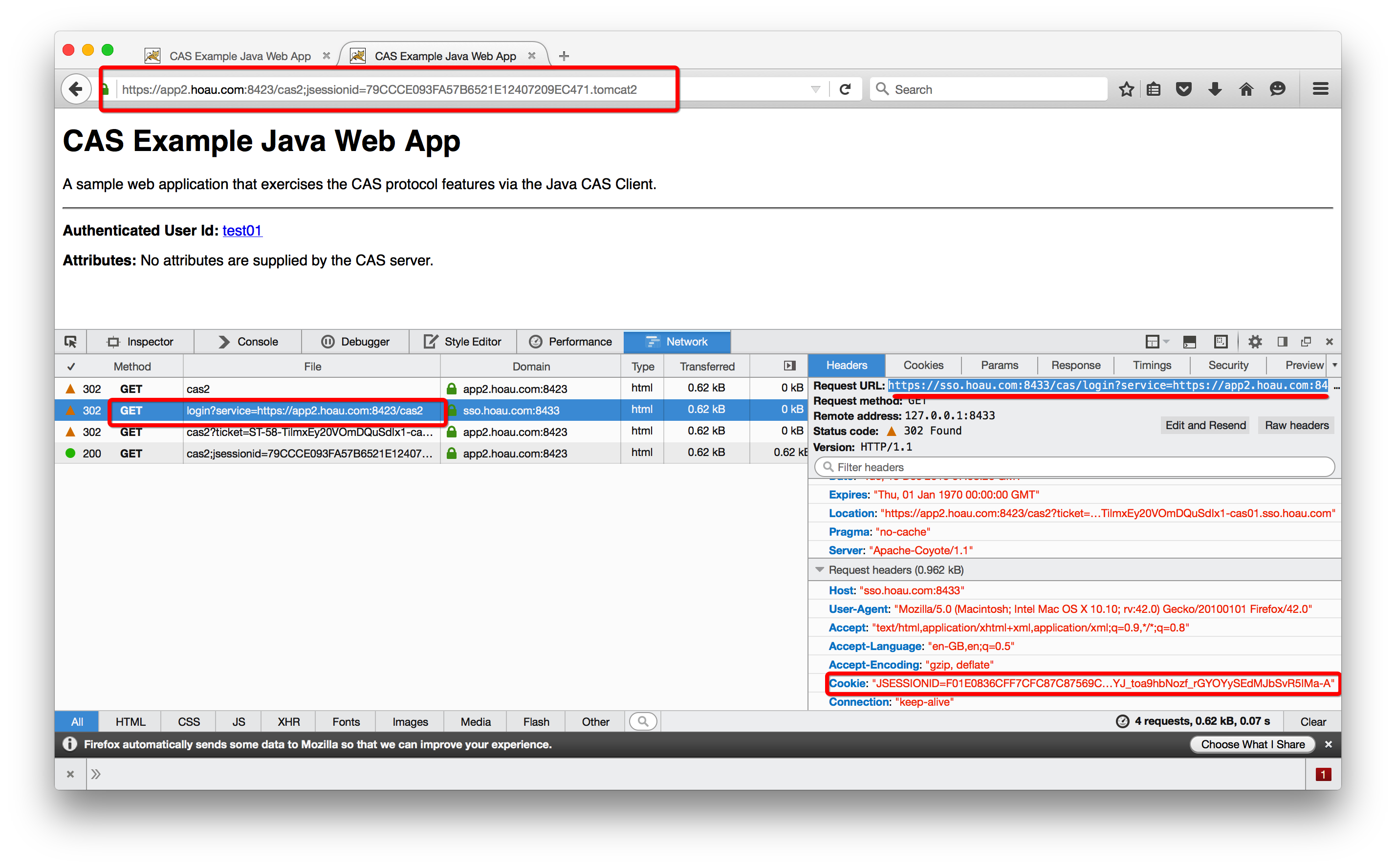Collapse the Request headers section
The height and width of the screenshot is (868, 1396).
click(x=820, y=569)
